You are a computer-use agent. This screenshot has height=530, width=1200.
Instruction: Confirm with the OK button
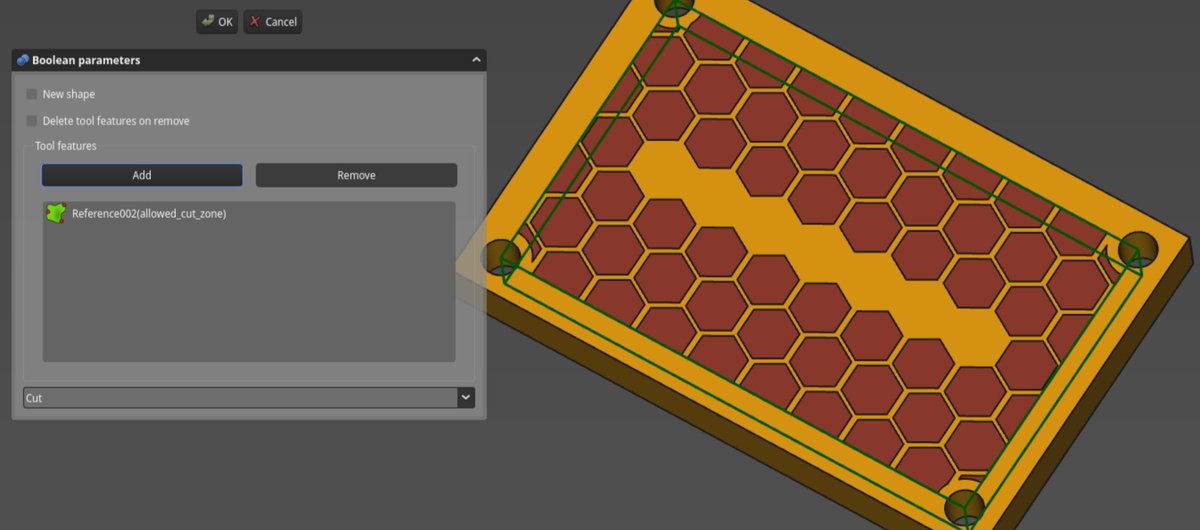(x=218, y=21)
